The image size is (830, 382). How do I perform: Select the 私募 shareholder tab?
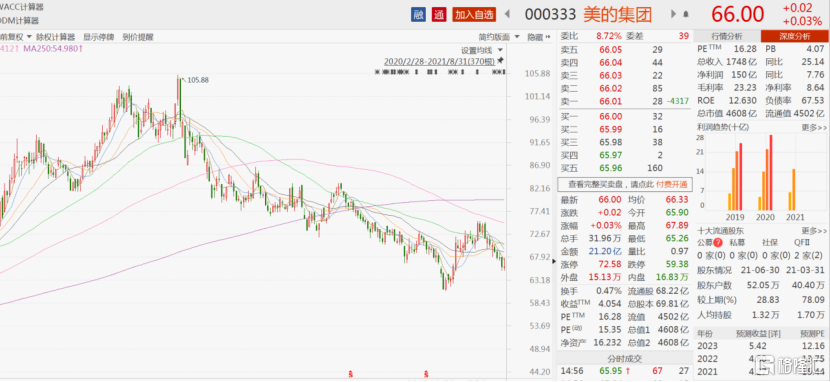(738, 243)
